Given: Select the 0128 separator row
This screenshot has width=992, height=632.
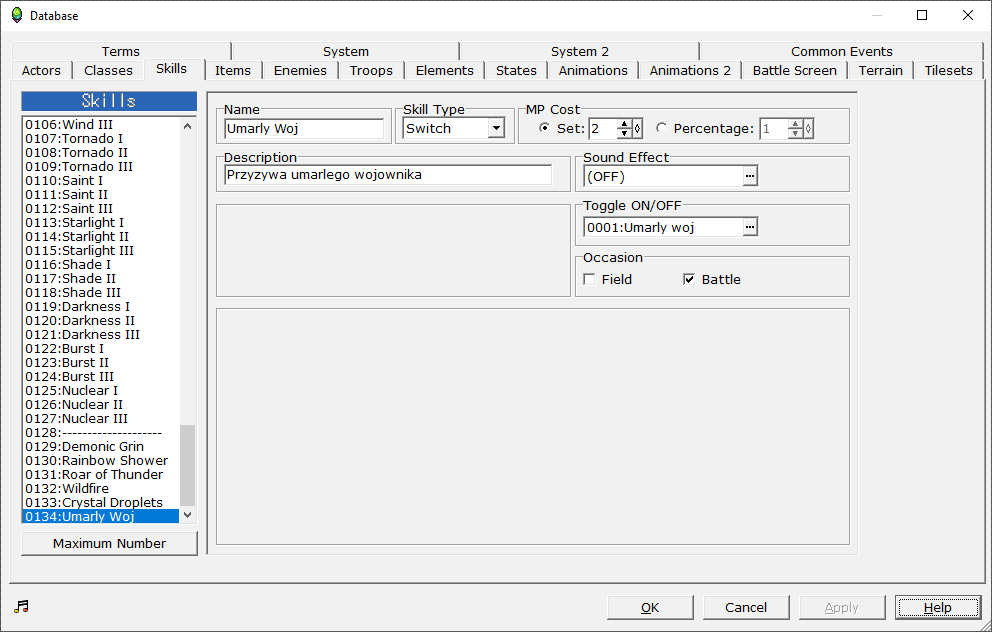Looking at the screenshot, I should coord(101,433).
